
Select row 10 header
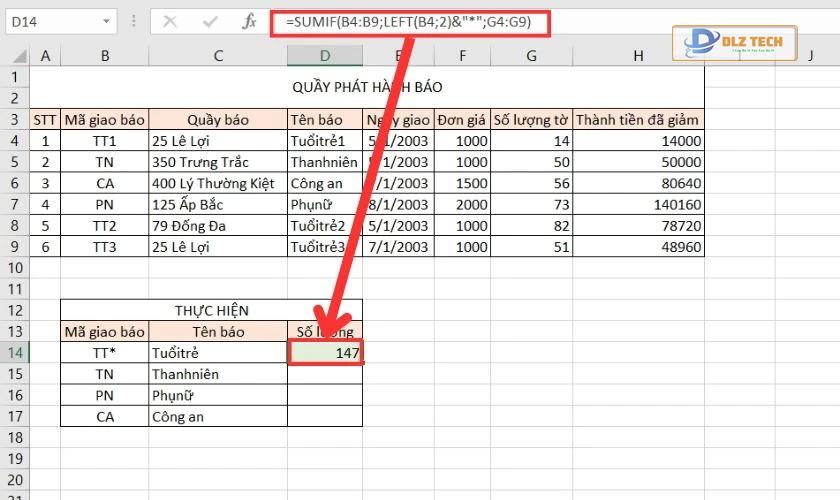14,268
